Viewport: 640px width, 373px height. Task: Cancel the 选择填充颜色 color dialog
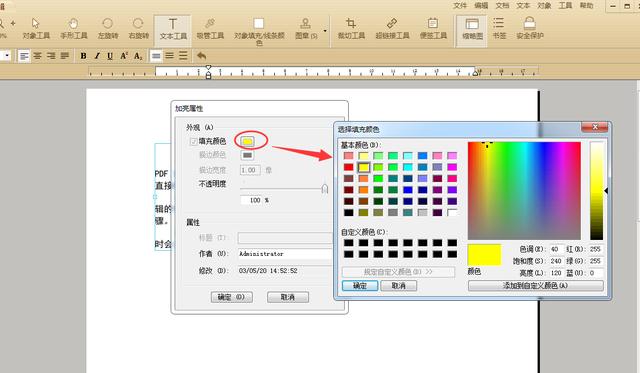click(x=398, y=286)
